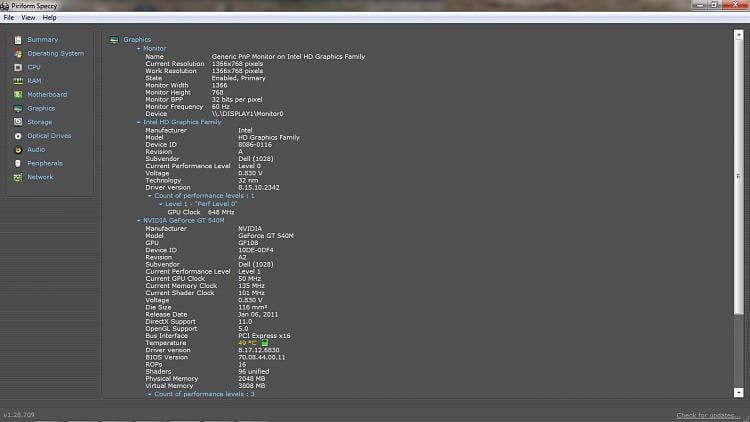Go to the Summary section
This screenshot has width=750, height=422.
tap(43, 40)
